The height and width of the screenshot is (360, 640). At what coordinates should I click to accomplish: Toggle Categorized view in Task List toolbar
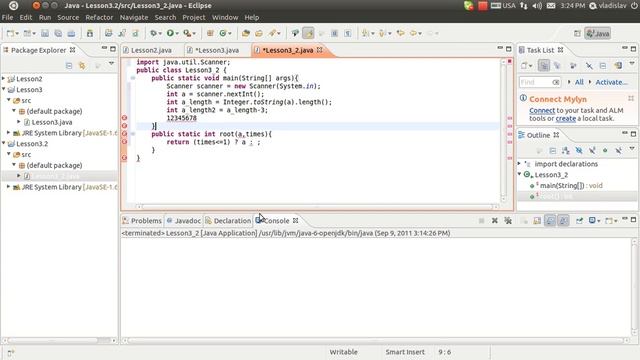coord(543,66)
